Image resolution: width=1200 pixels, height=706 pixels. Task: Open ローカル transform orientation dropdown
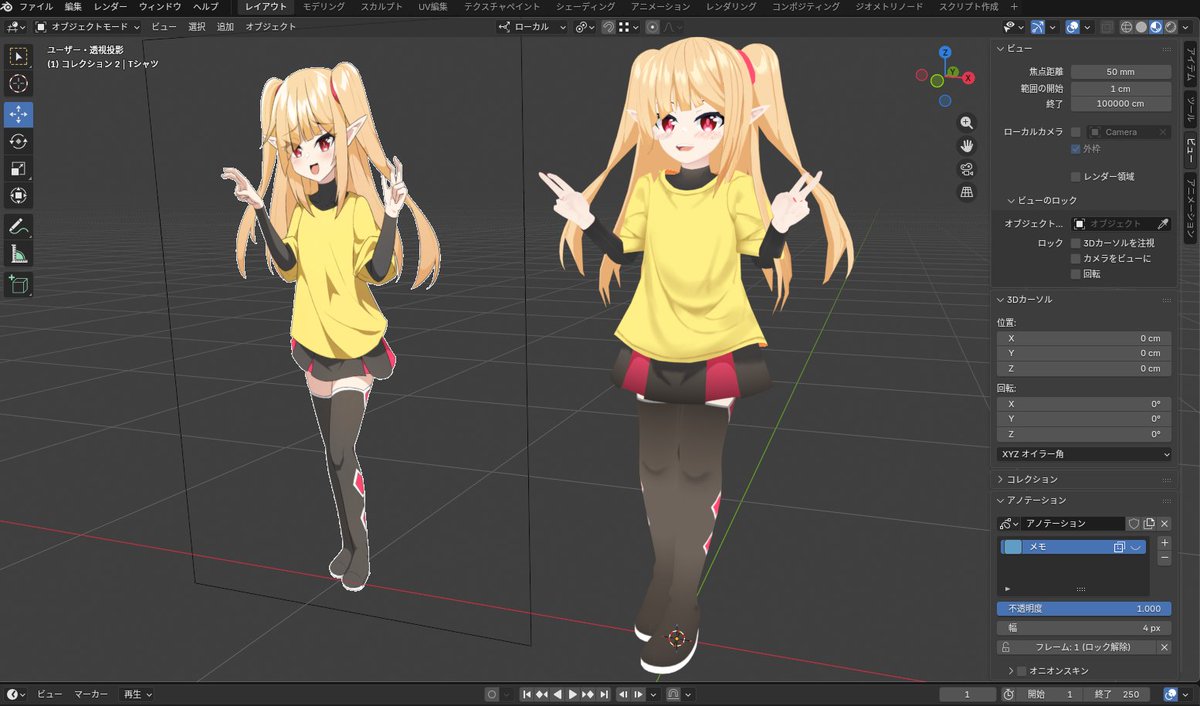[x=532, y=27]
